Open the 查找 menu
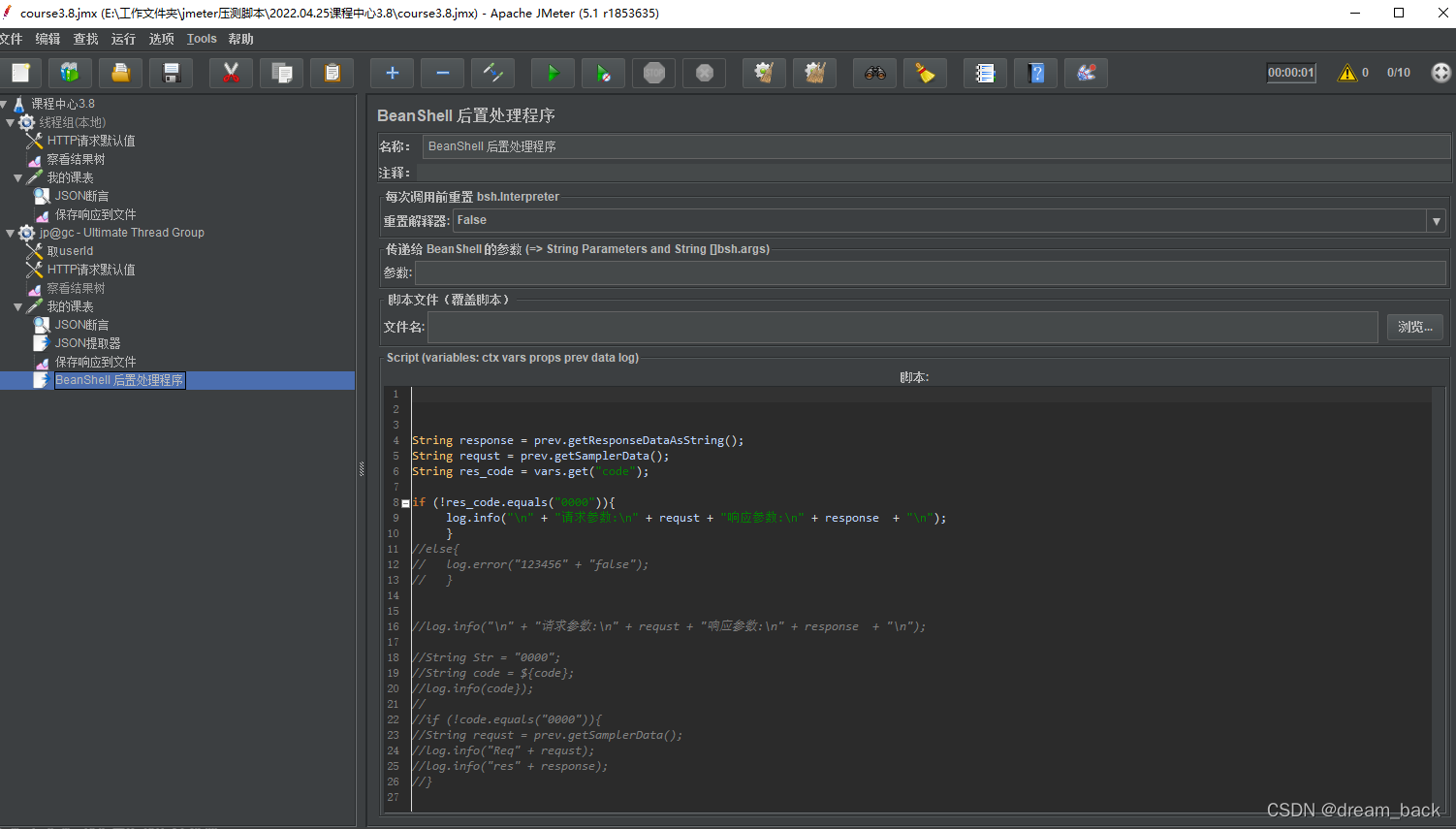 pyautogui.click(x=85, y=39)
